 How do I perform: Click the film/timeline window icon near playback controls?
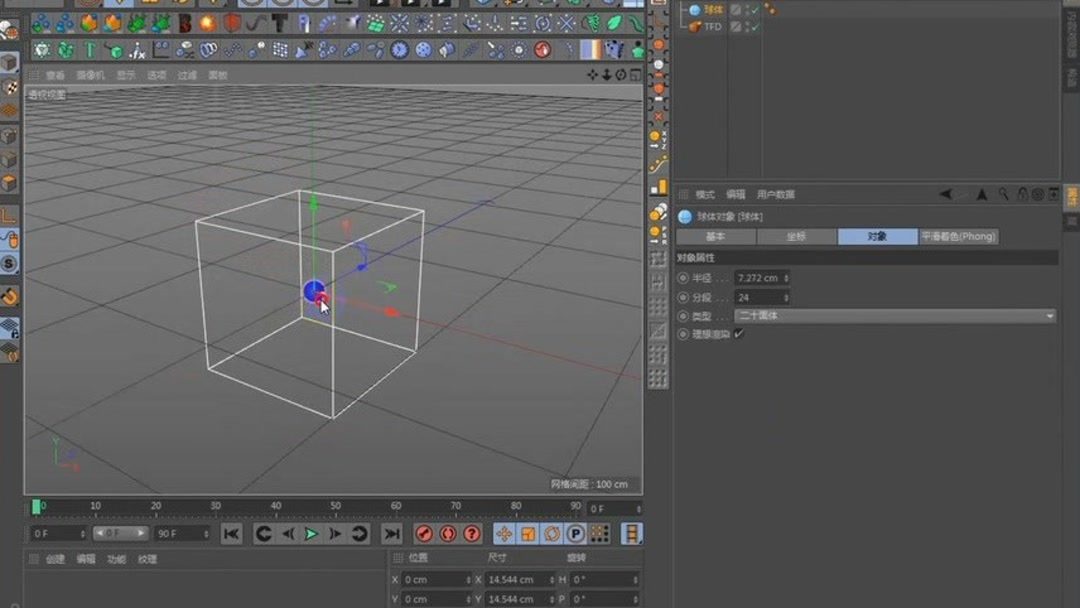point(631,533)
